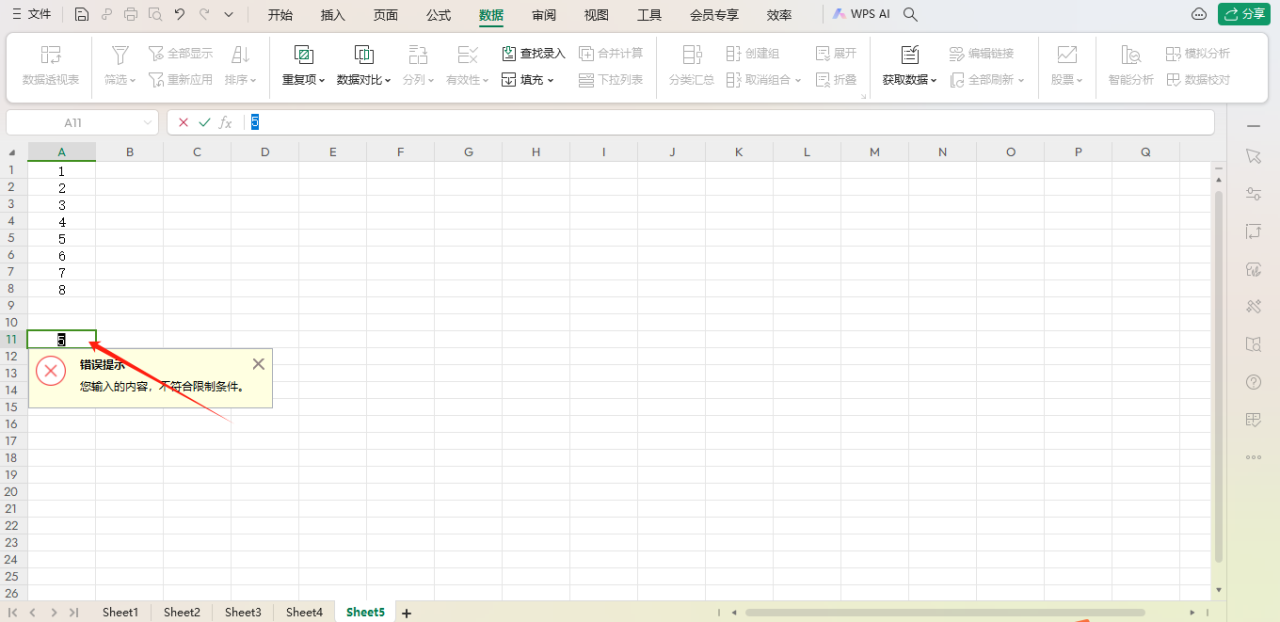The width and height of the screenshot is (1280, 622).
Task: Expand the Name Box dropdown arrow
Action: click(x=149, y=122)
